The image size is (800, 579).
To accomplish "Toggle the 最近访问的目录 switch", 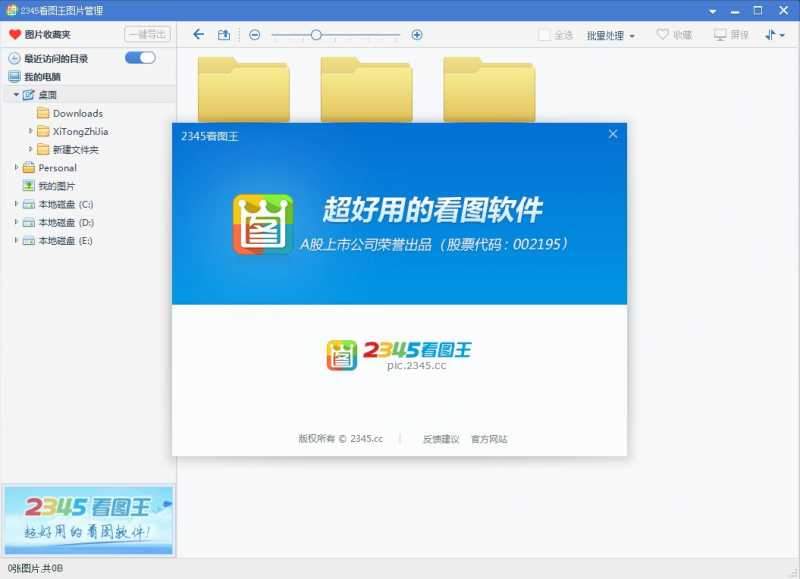I will pos(139,58).
